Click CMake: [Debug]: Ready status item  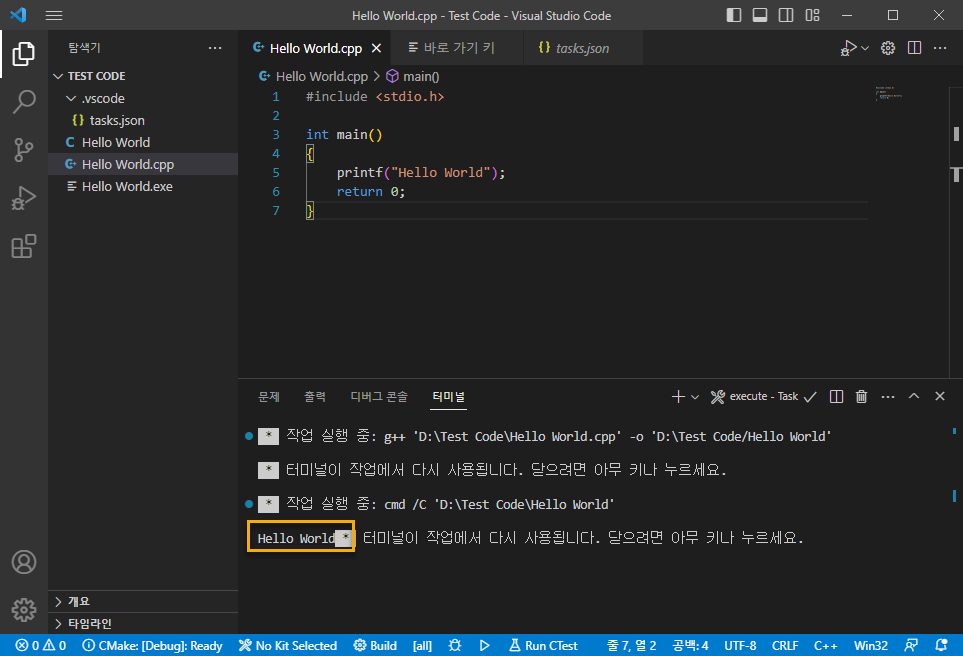tap(152, 646)
